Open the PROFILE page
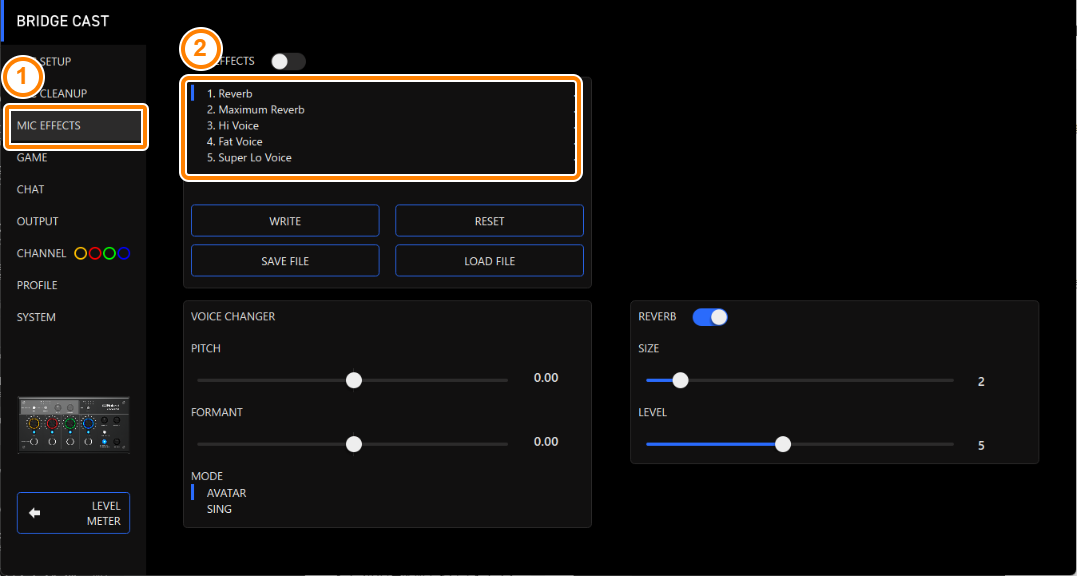 (37, 285)
